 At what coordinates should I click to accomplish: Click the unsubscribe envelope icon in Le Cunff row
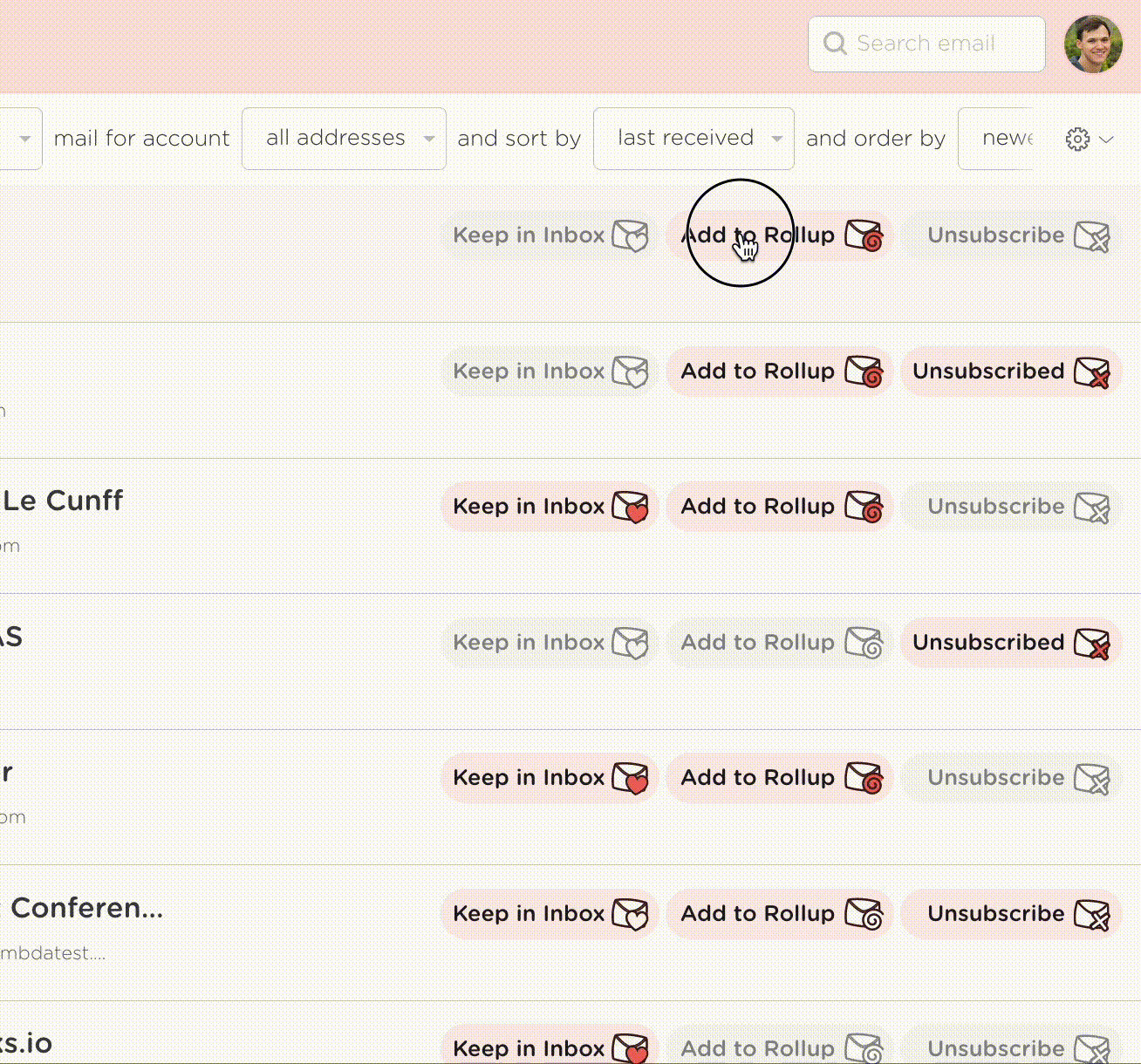tap(1091, 507)
